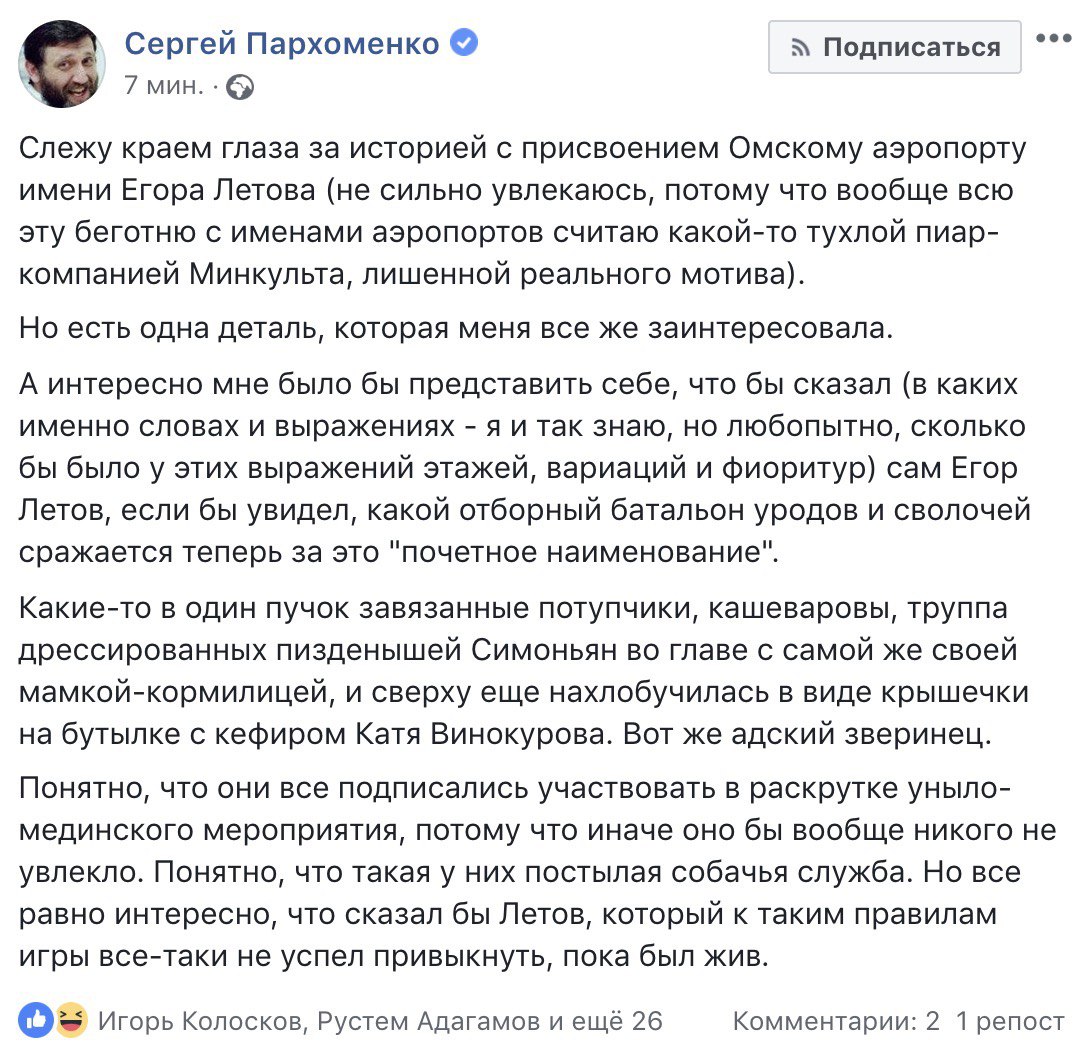Viewport: 1088px width, 1054px height.
Task: Click the laughing face reaction icon
Action: click(x=69, y=1021)
